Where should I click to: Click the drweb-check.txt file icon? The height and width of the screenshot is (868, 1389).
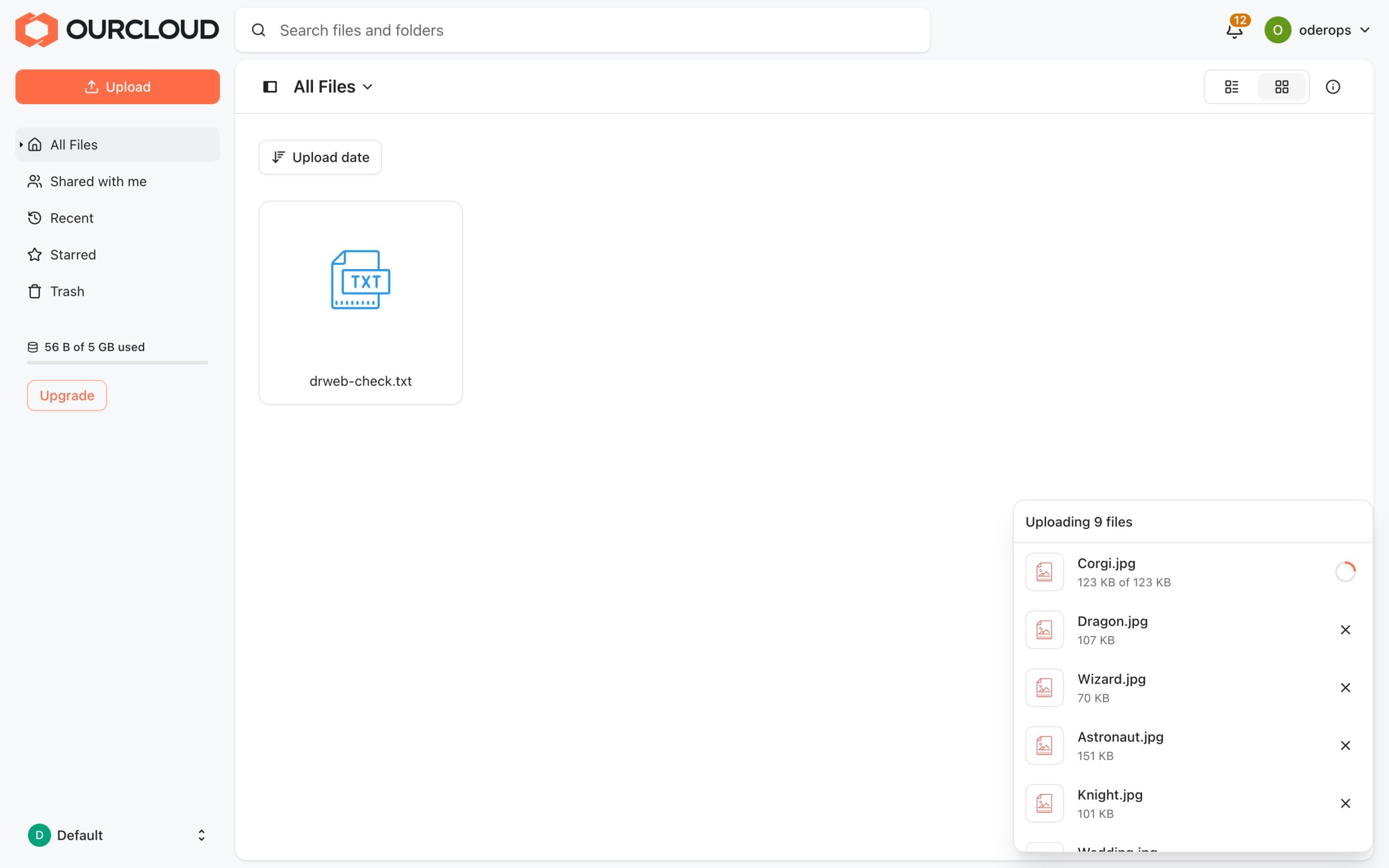pyautogui.click(x=360, y=279)
